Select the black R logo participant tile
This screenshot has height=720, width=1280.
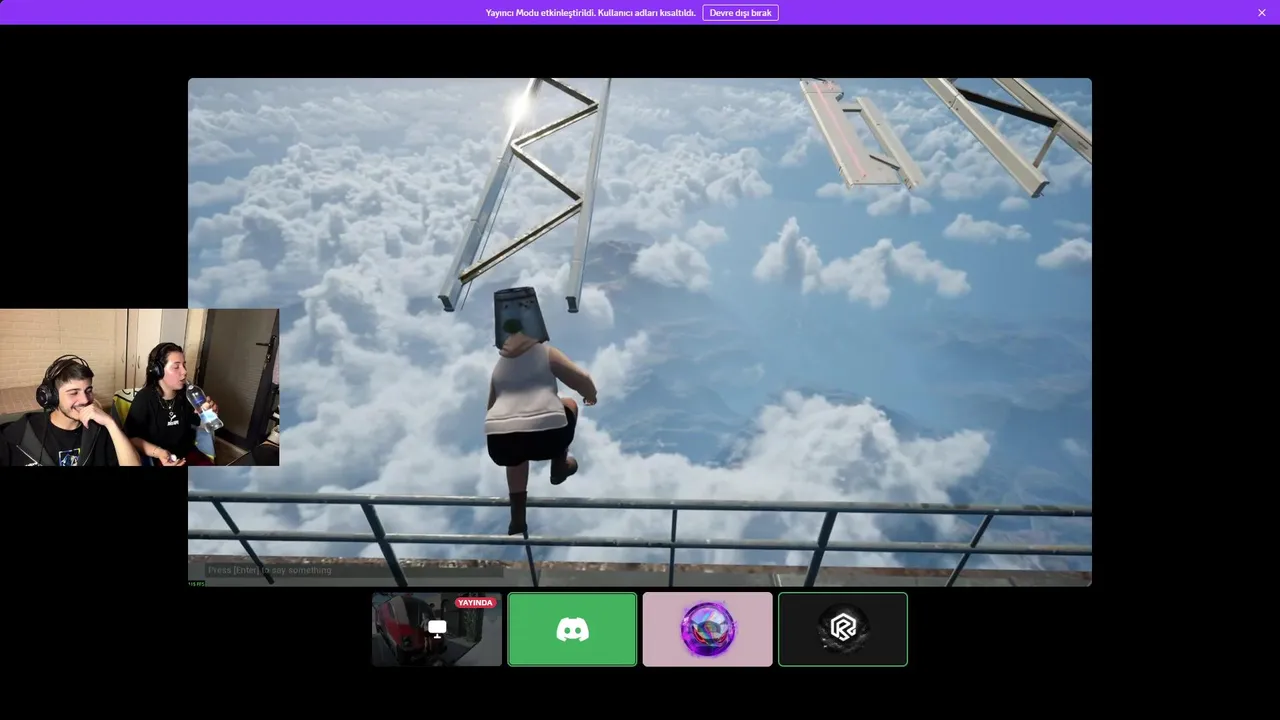(x=843, y=629)
